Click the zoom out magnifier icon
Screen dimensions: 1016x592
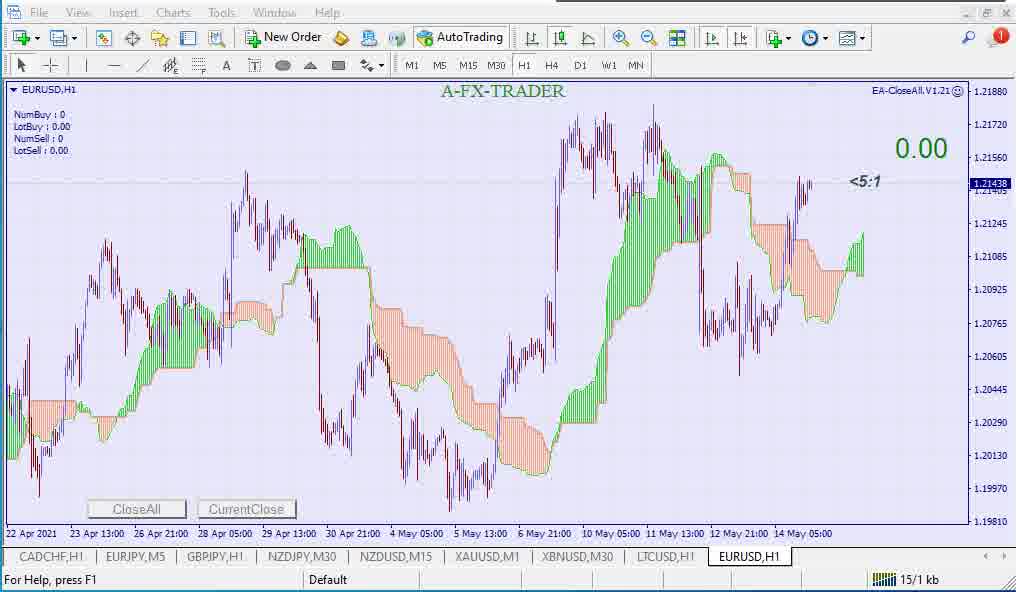(649, 38)
